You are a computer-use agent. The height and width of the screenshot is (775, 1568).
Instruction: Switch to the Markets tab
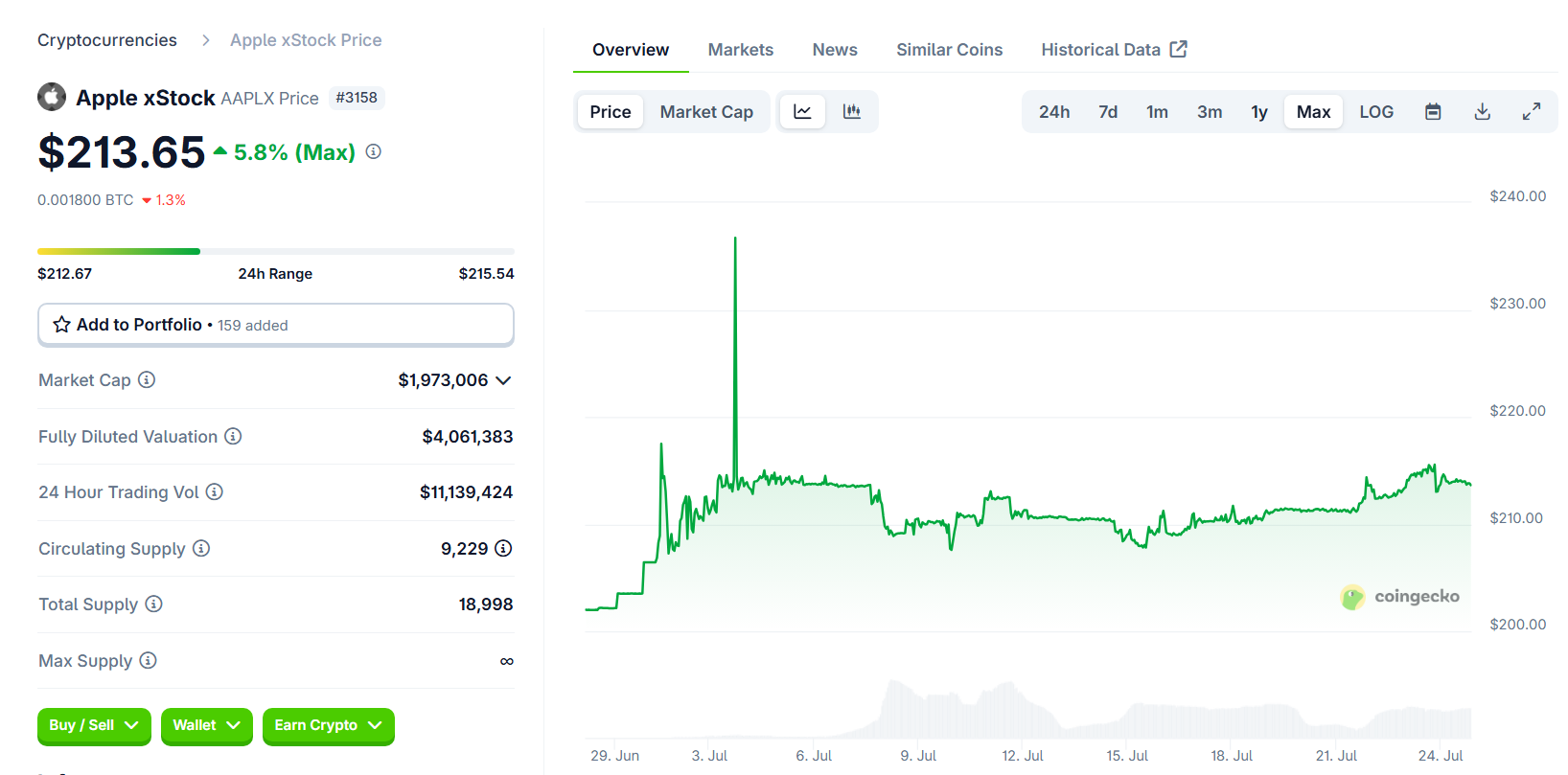(741, 50)
